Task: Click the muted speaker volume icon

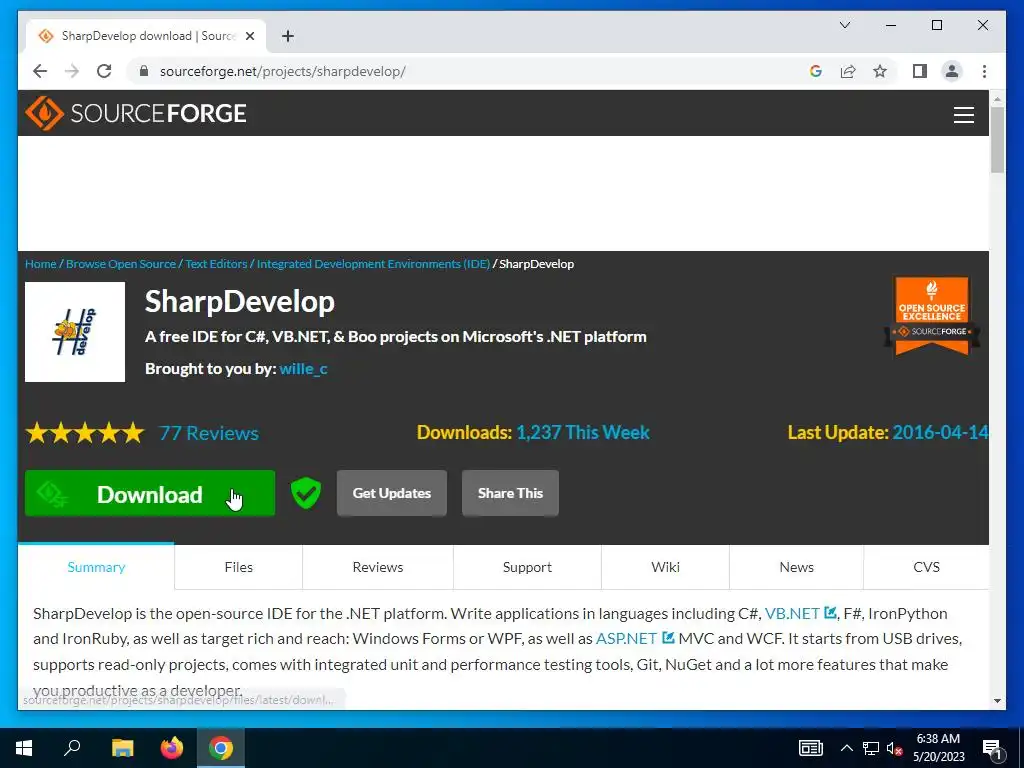Action: (x=895, y=748)
